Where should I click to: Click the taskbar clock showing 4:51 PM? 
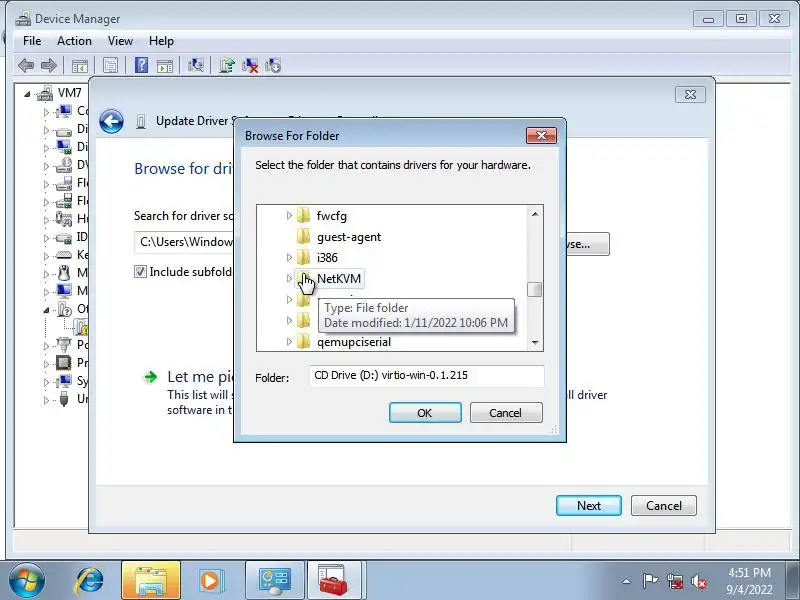pyautogui.click(x=749, y=581)
